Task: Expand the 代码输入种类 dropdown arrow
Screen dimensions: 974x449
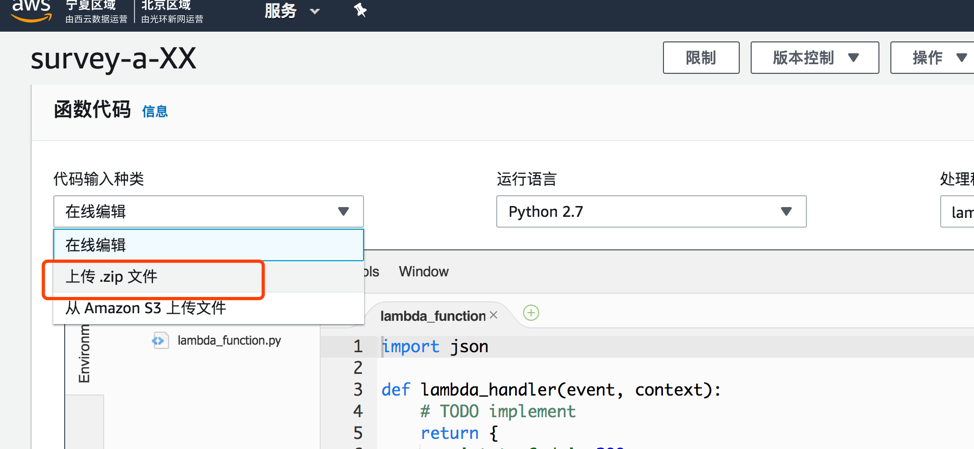Action: click(344, 212)
